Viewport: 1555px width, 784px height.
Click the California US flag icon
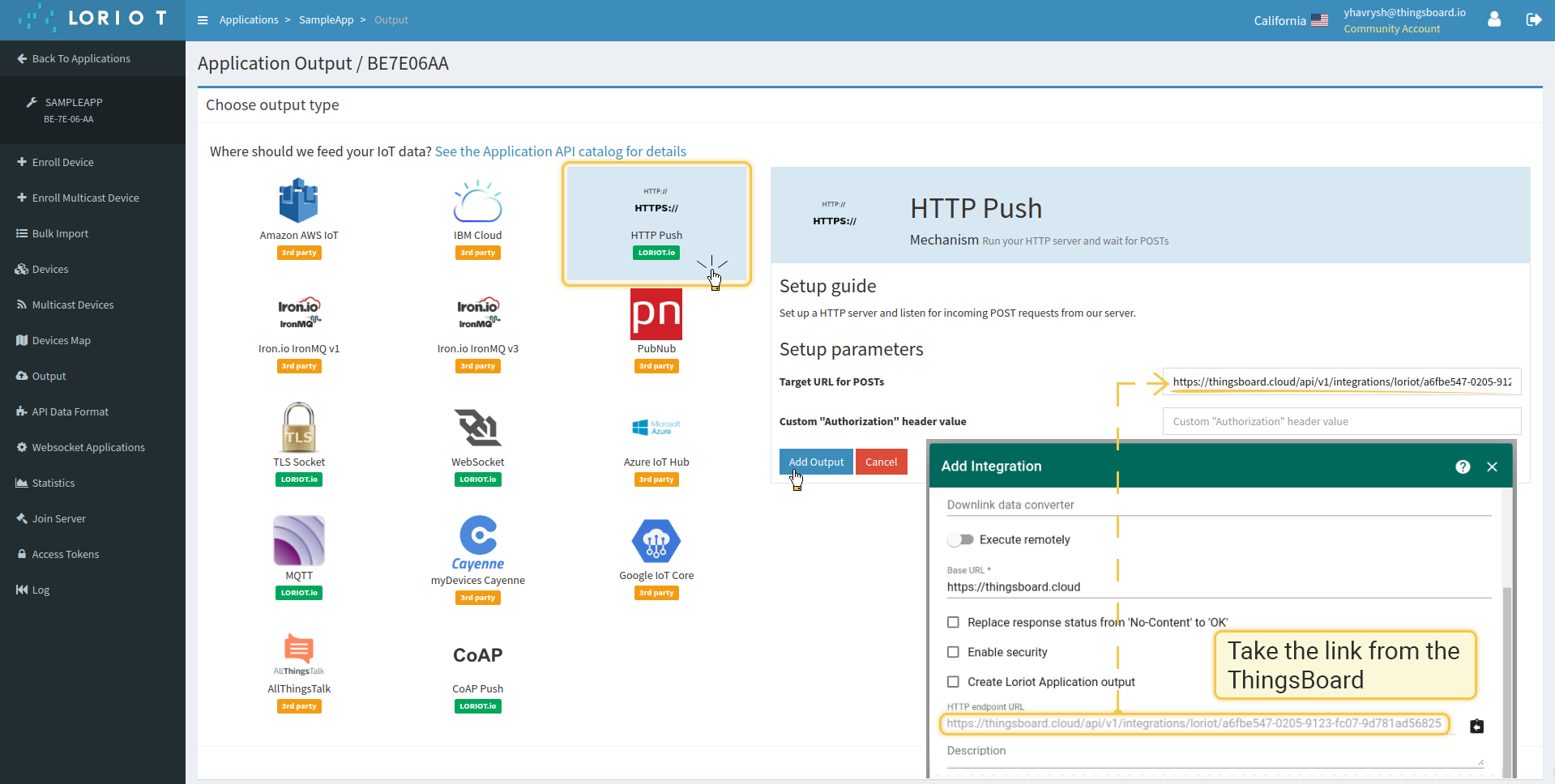1319,20
